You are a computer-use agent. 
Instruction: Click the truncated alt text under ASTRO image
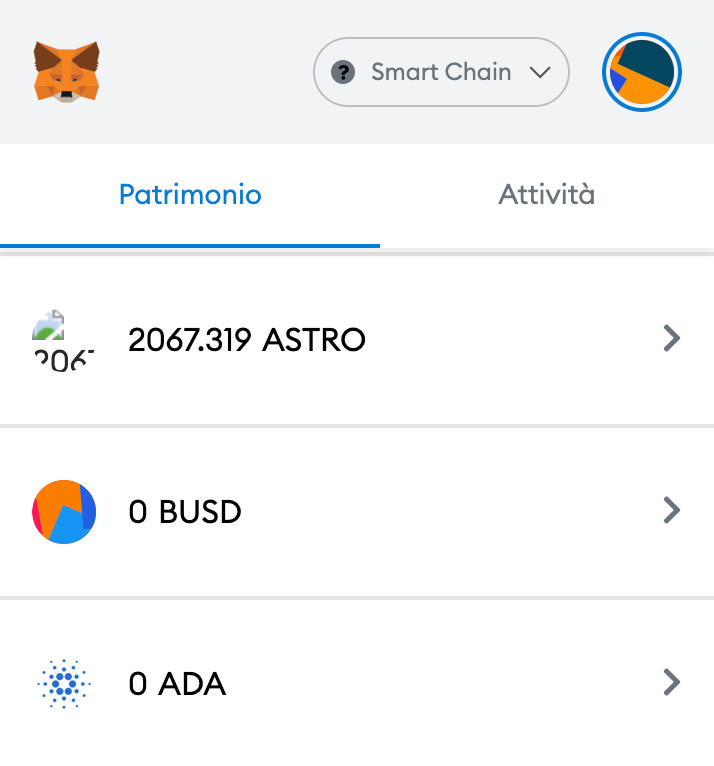point(64,360)
